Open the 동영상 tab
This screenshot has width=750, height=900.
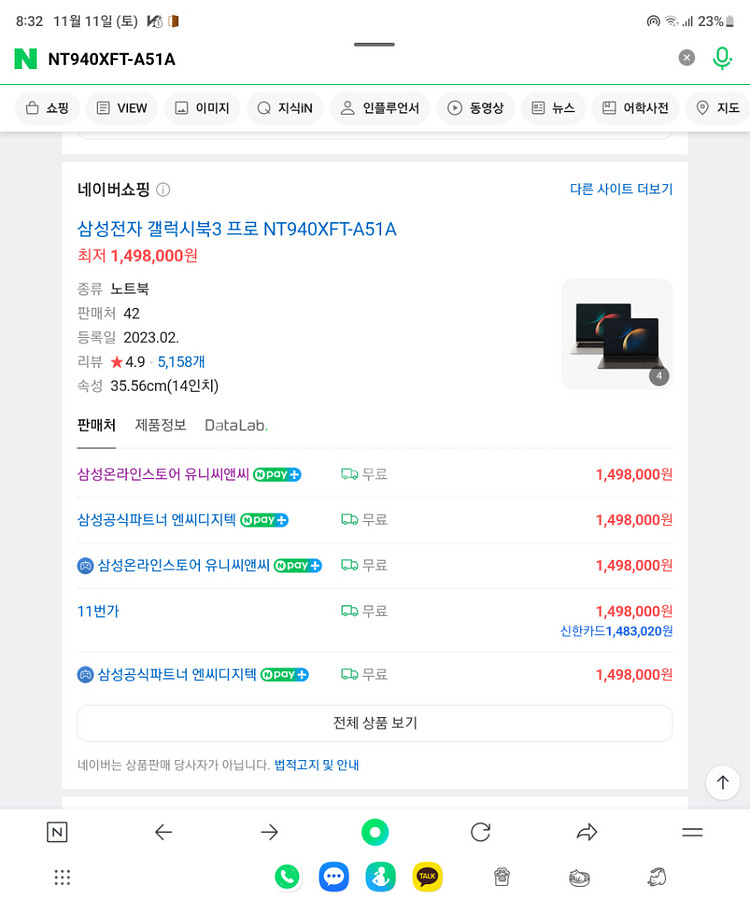475,108
